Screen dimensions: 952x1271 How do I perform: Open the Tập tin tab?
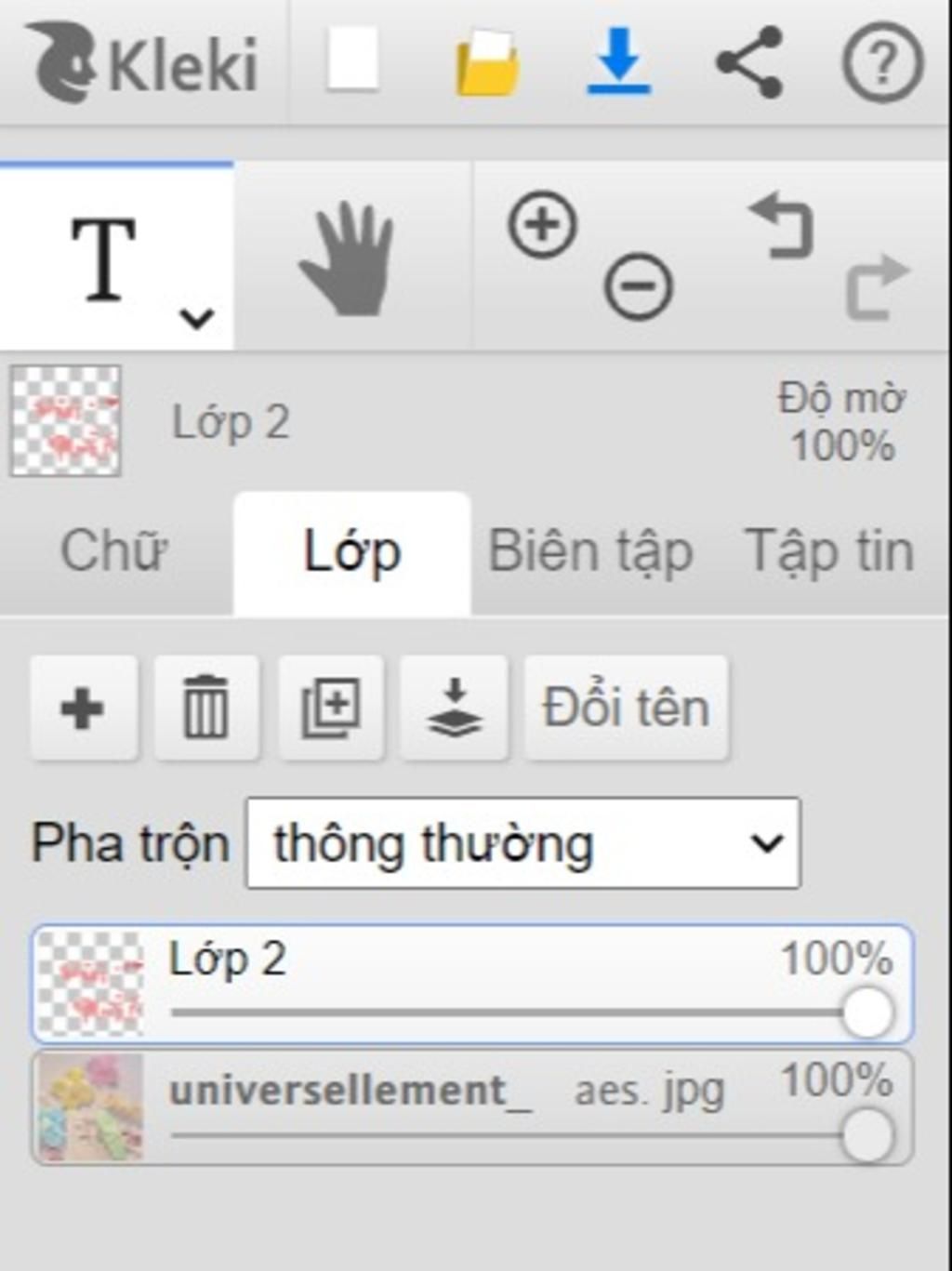(829, 551)
